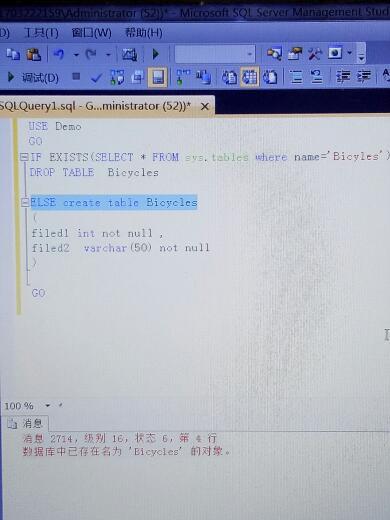Viewport: 390px width, 520px height.
Task: Click the Increase Indent icon
Action: pos(364,77)
